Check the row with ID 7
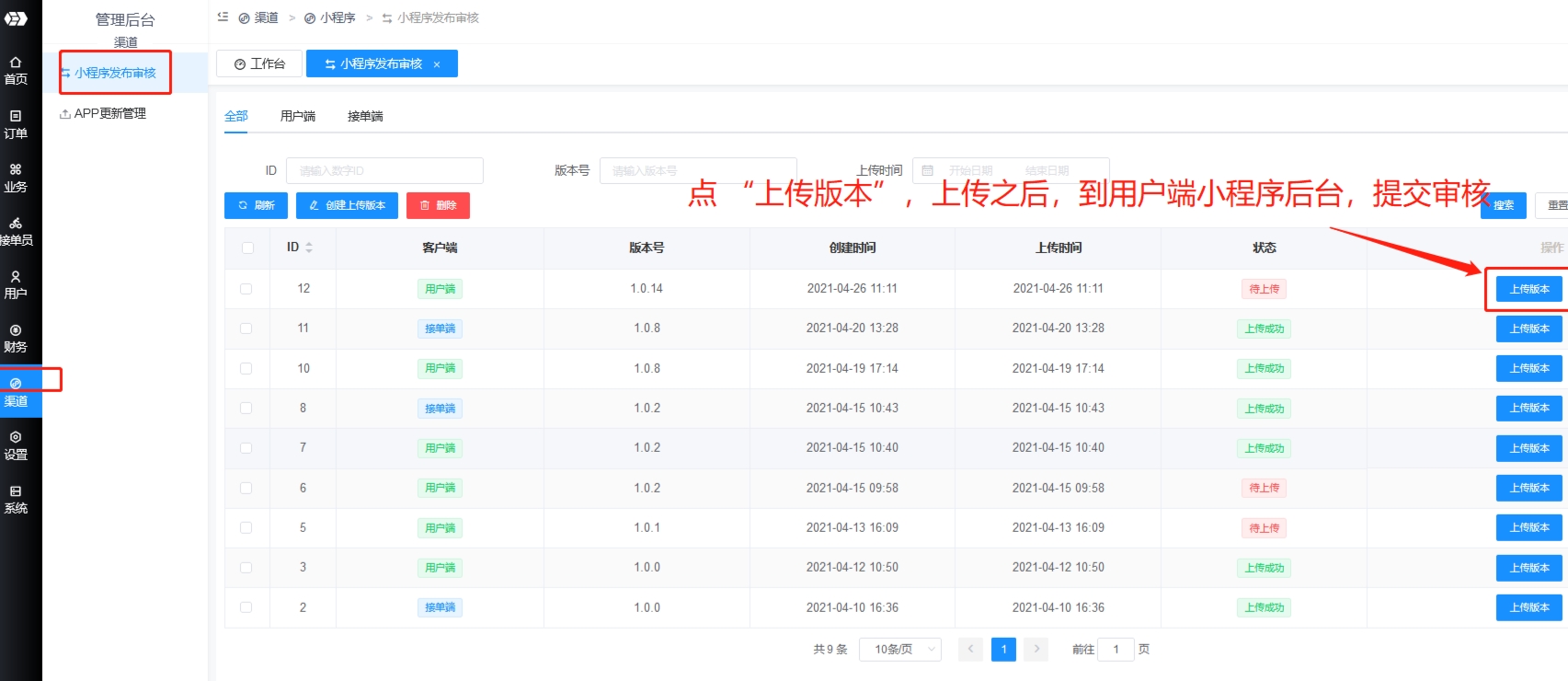This screenshot has width=1568, height=681. tap(246, 448)
